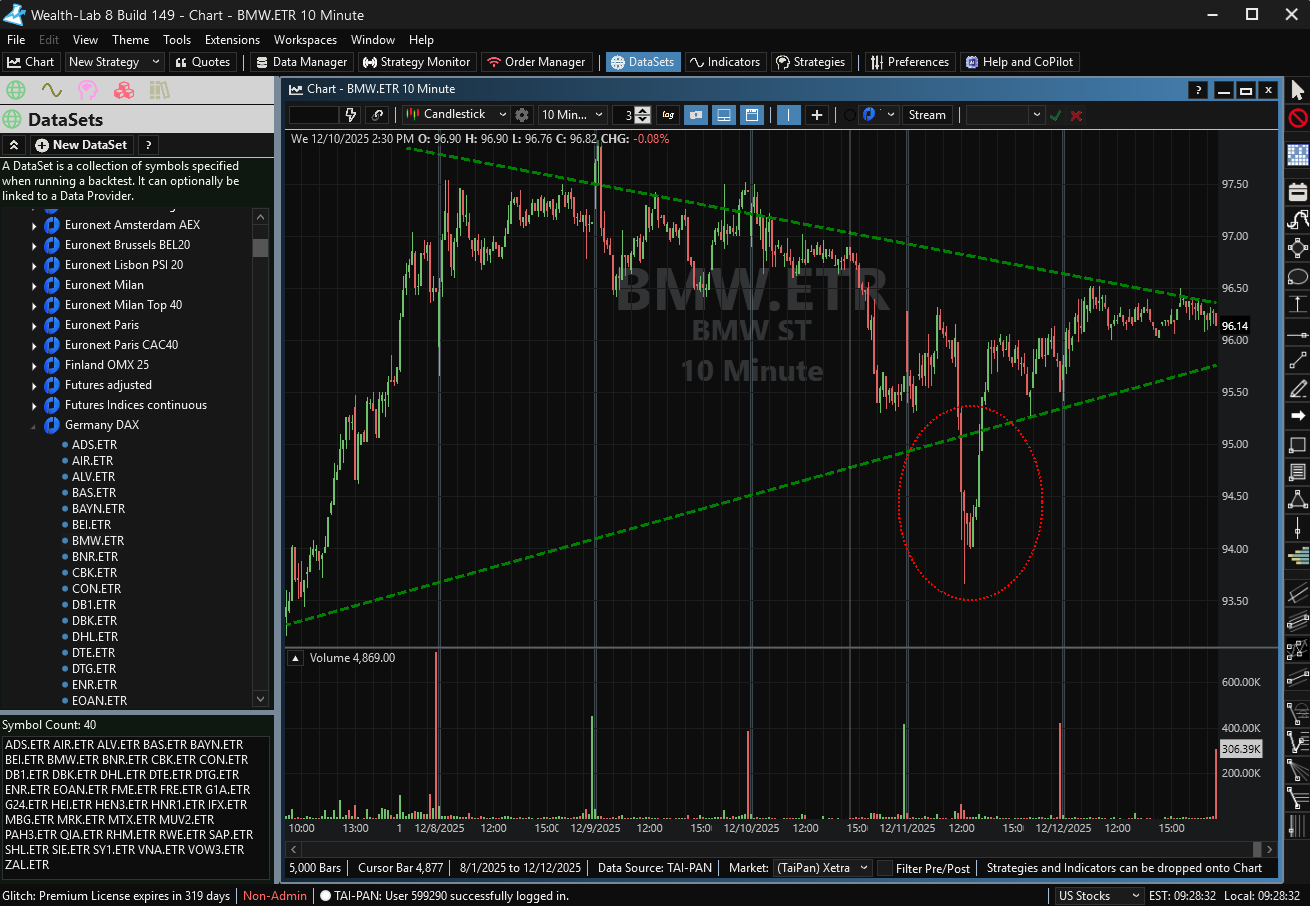The image size is (1310, 906).
Task: Toggle the crosshair plus cursor button
Action: pos(817,115)
